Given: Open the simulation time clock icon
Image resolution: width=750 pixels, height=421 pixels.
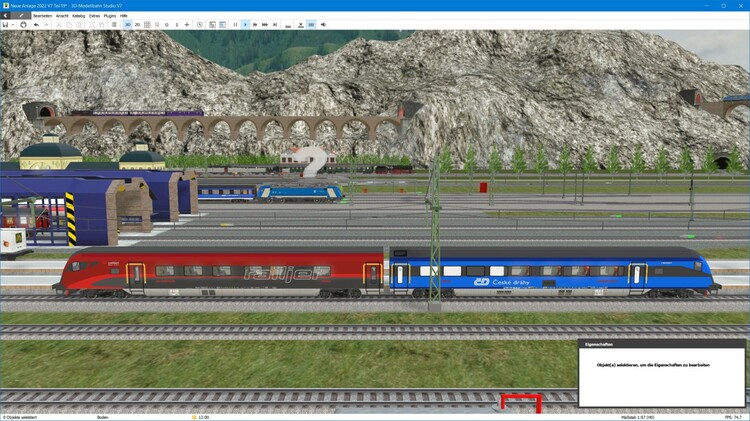Looking at the screenshot, I should coord(199,24).
